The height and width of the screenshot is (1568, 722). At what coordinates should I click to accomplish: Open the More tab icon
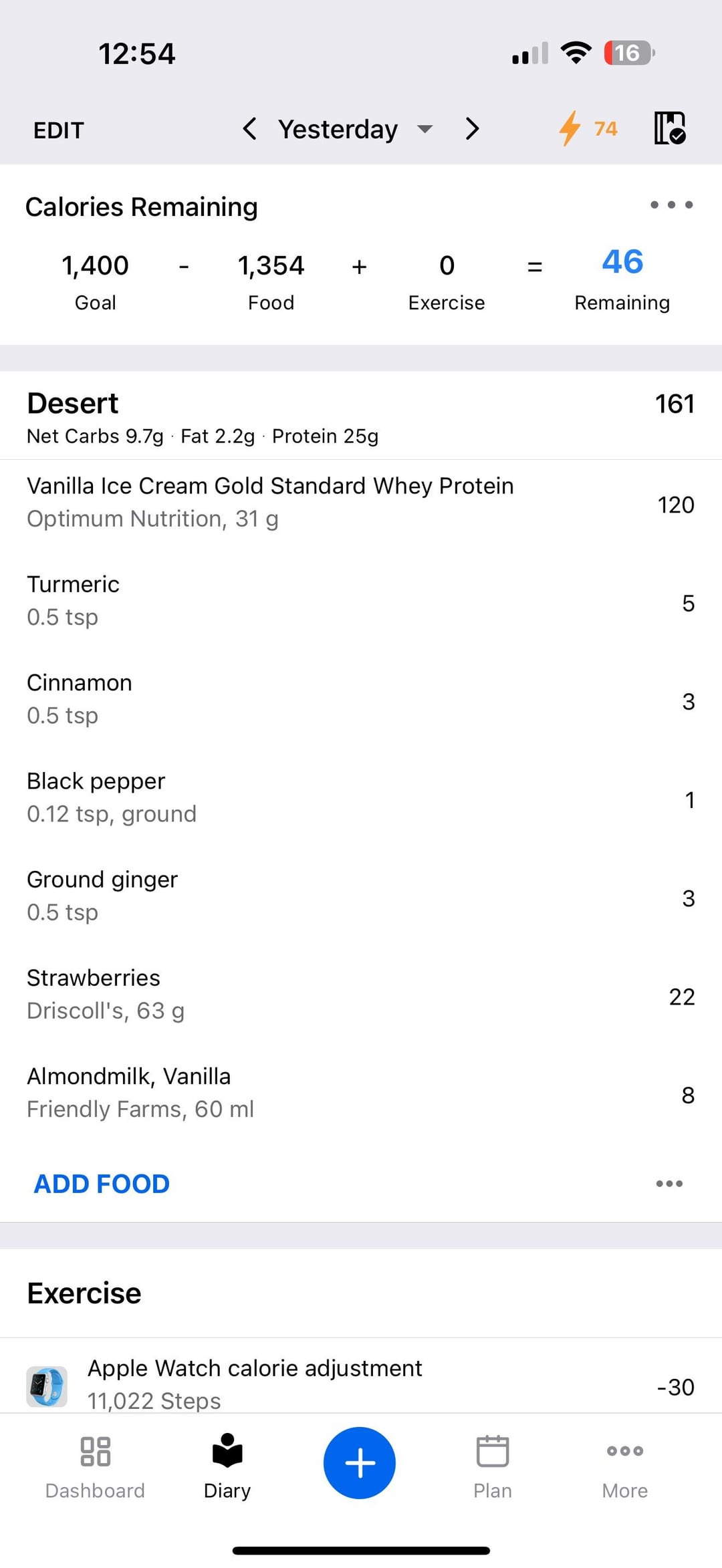coord(624,1452)
